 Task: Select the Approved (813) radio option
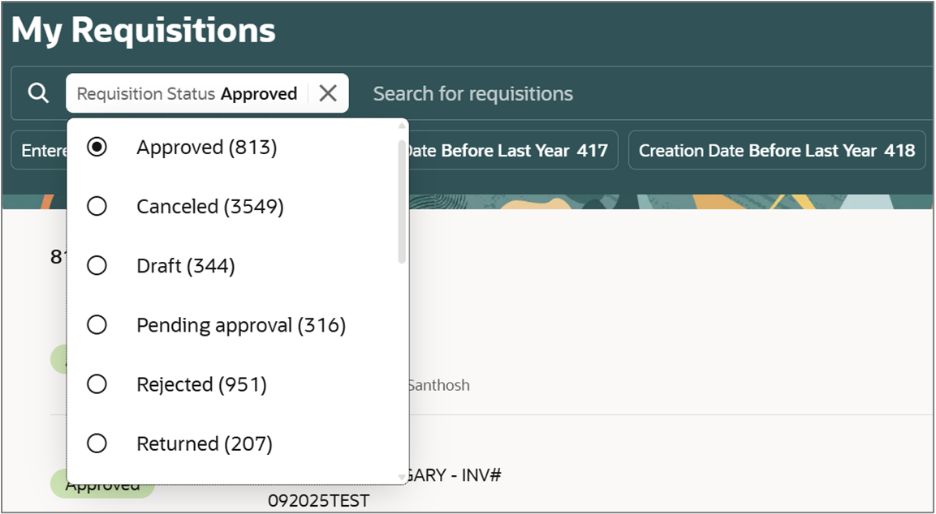pos(97,147)
